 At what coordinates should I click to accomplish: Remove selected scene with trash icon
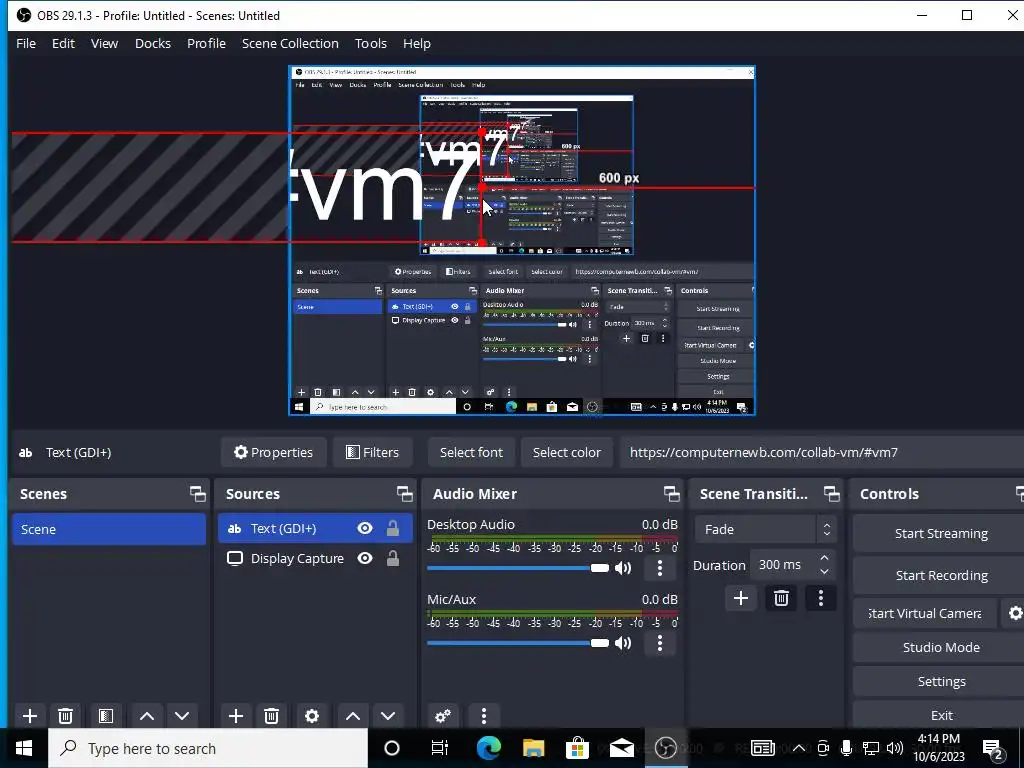pos(65,716)
